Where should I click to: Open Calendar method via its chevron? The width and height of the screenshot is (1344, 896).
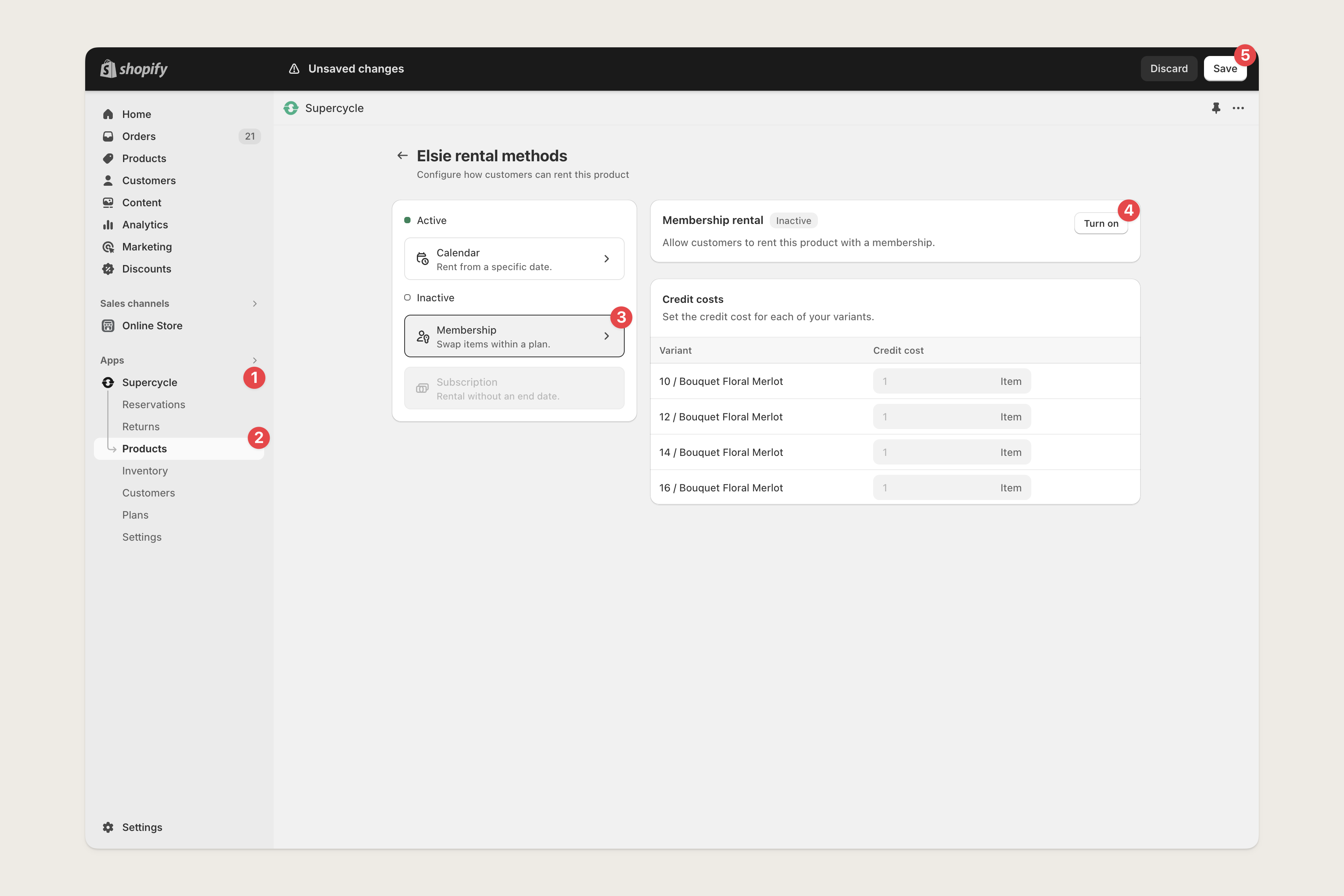point(606,259)
